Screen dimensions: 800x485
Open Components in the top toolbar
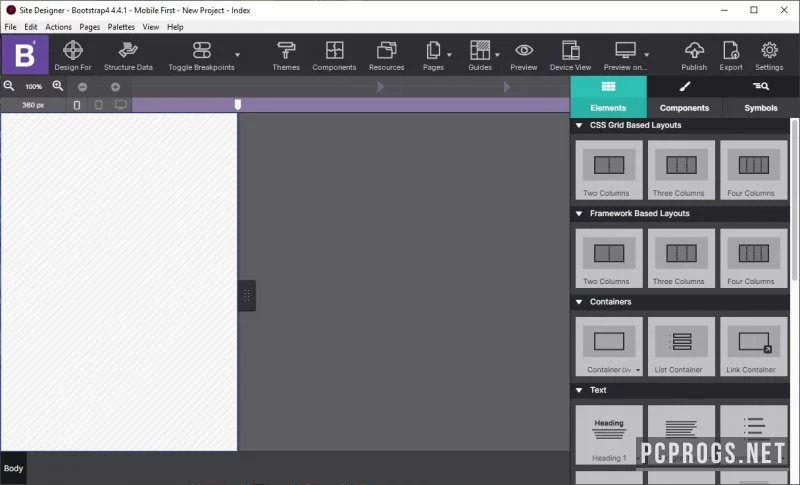(334, 56)
